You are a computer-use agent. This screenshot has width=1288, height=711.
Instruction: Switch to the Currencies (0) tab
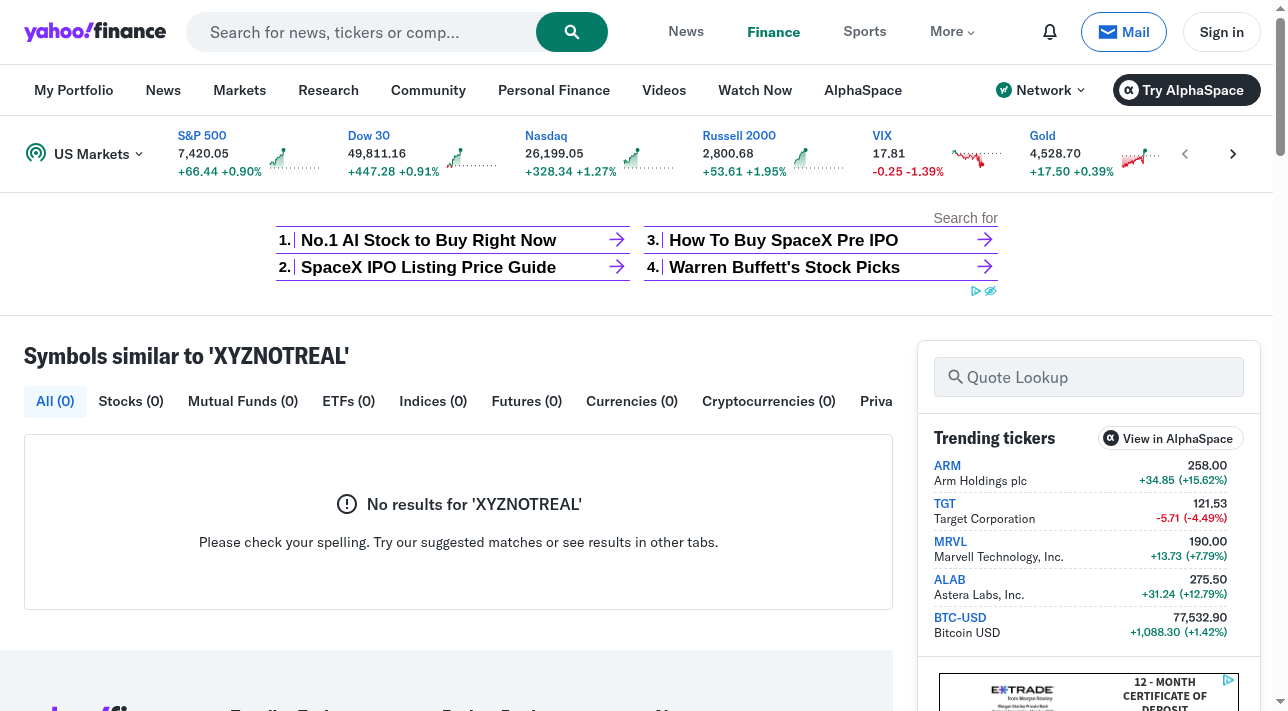[x=632, y=401]
